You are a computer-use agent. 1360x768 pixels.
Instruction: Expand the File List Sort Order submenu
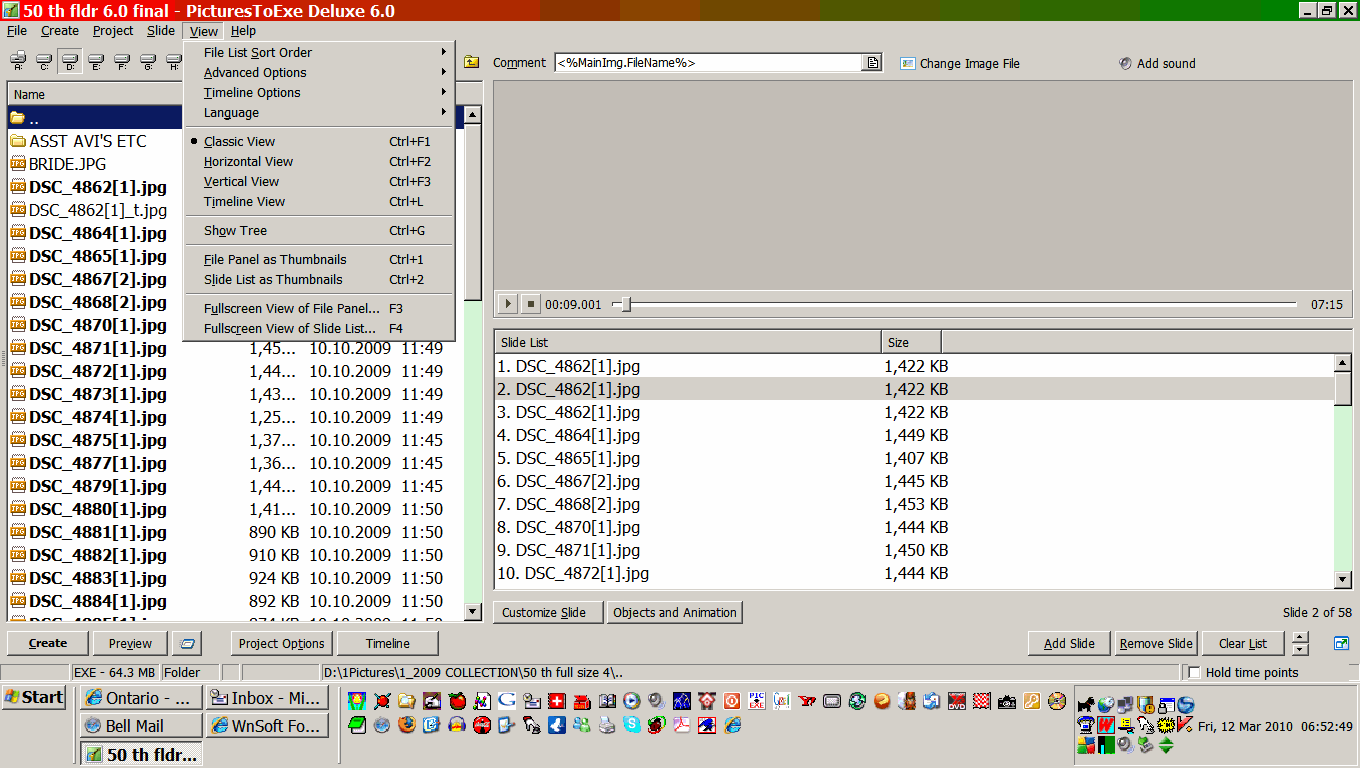point(320,52)
